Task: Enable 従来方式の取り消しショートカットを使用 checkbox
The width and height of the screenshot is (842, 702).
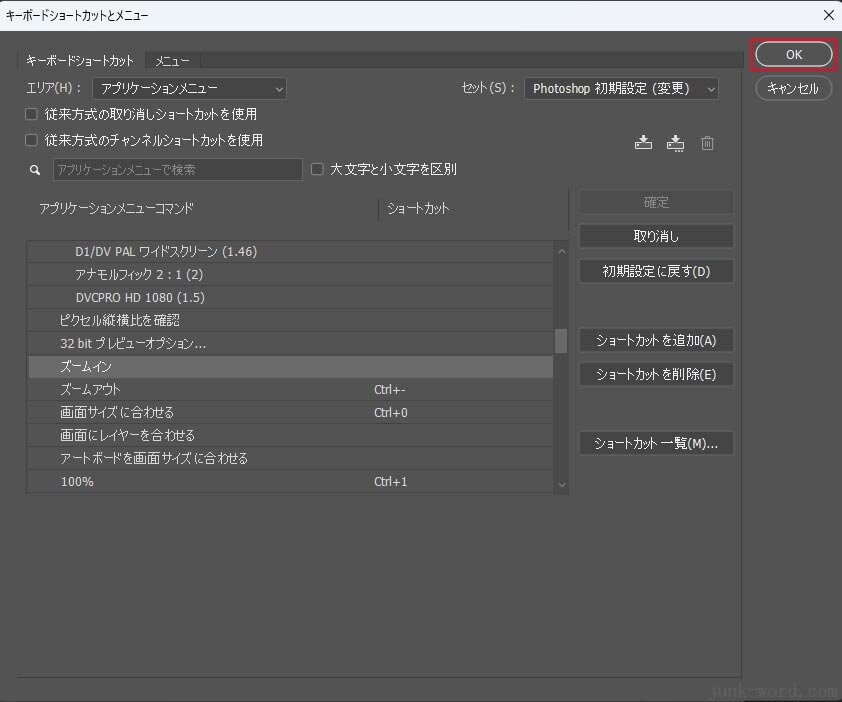Action: click(32, 114)
